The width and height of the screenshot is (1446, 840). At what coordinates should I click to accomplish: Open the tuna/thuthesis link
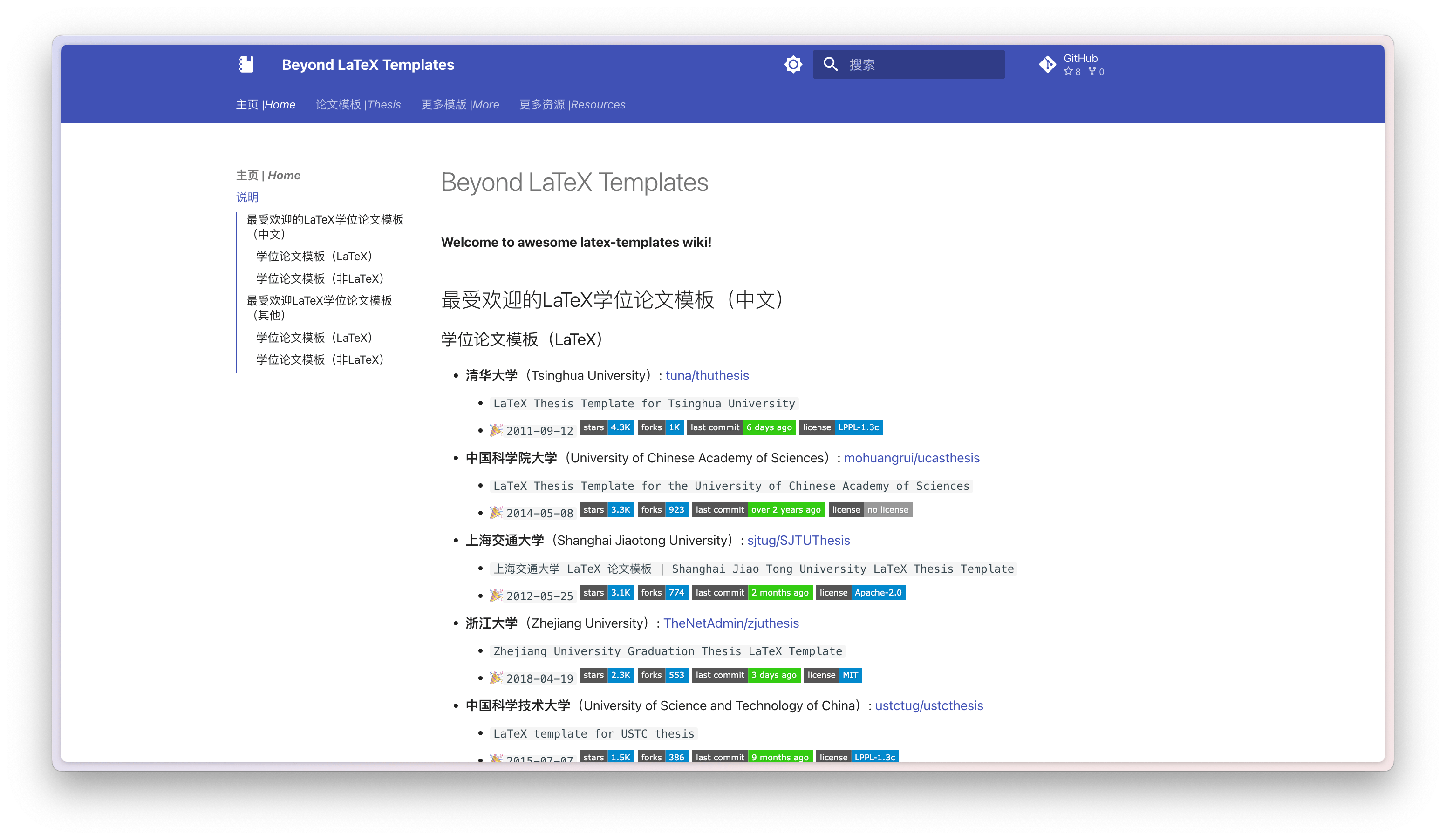[x=707, y=376]
